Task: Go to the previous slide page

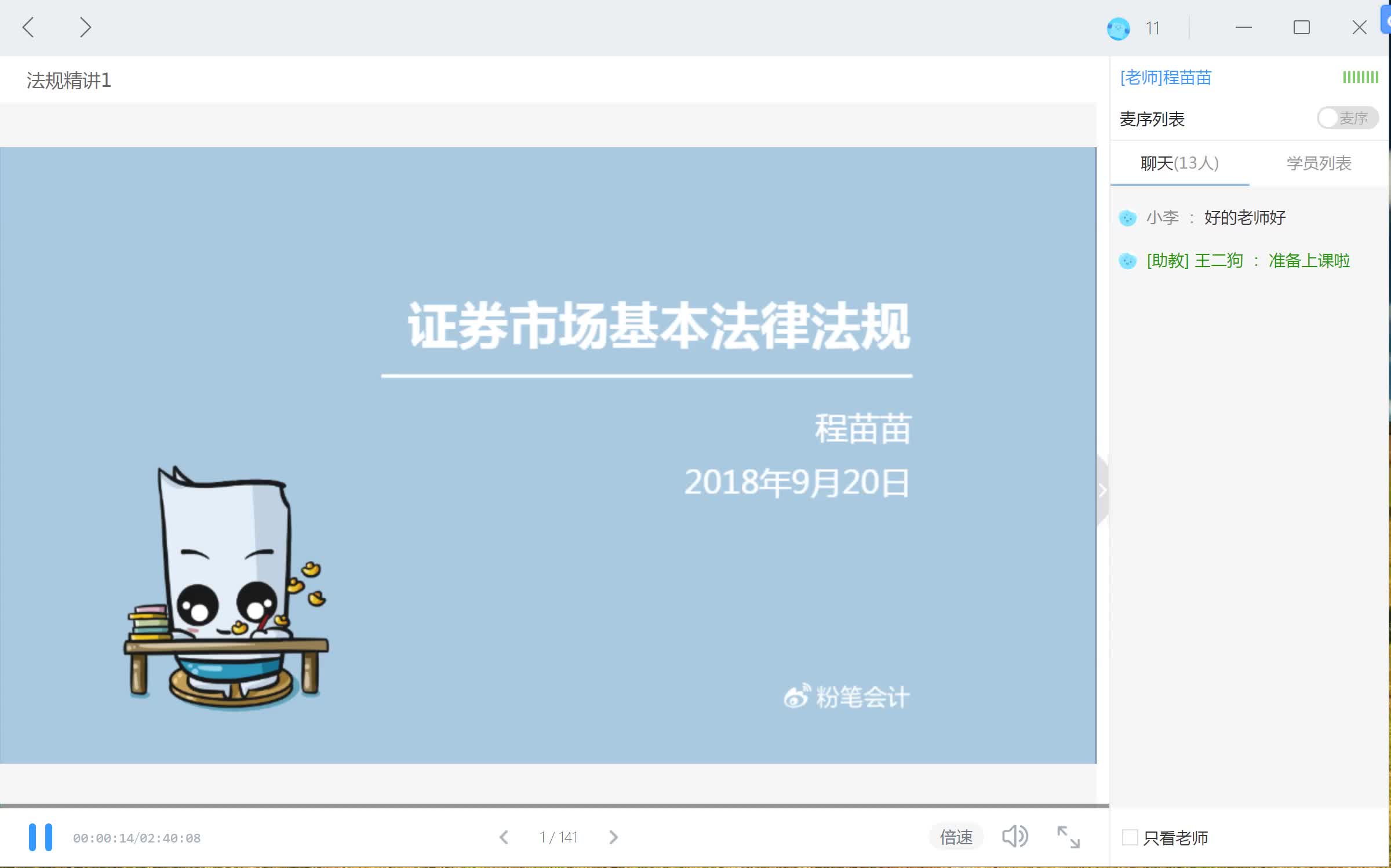Action: [x=504, y=837]
